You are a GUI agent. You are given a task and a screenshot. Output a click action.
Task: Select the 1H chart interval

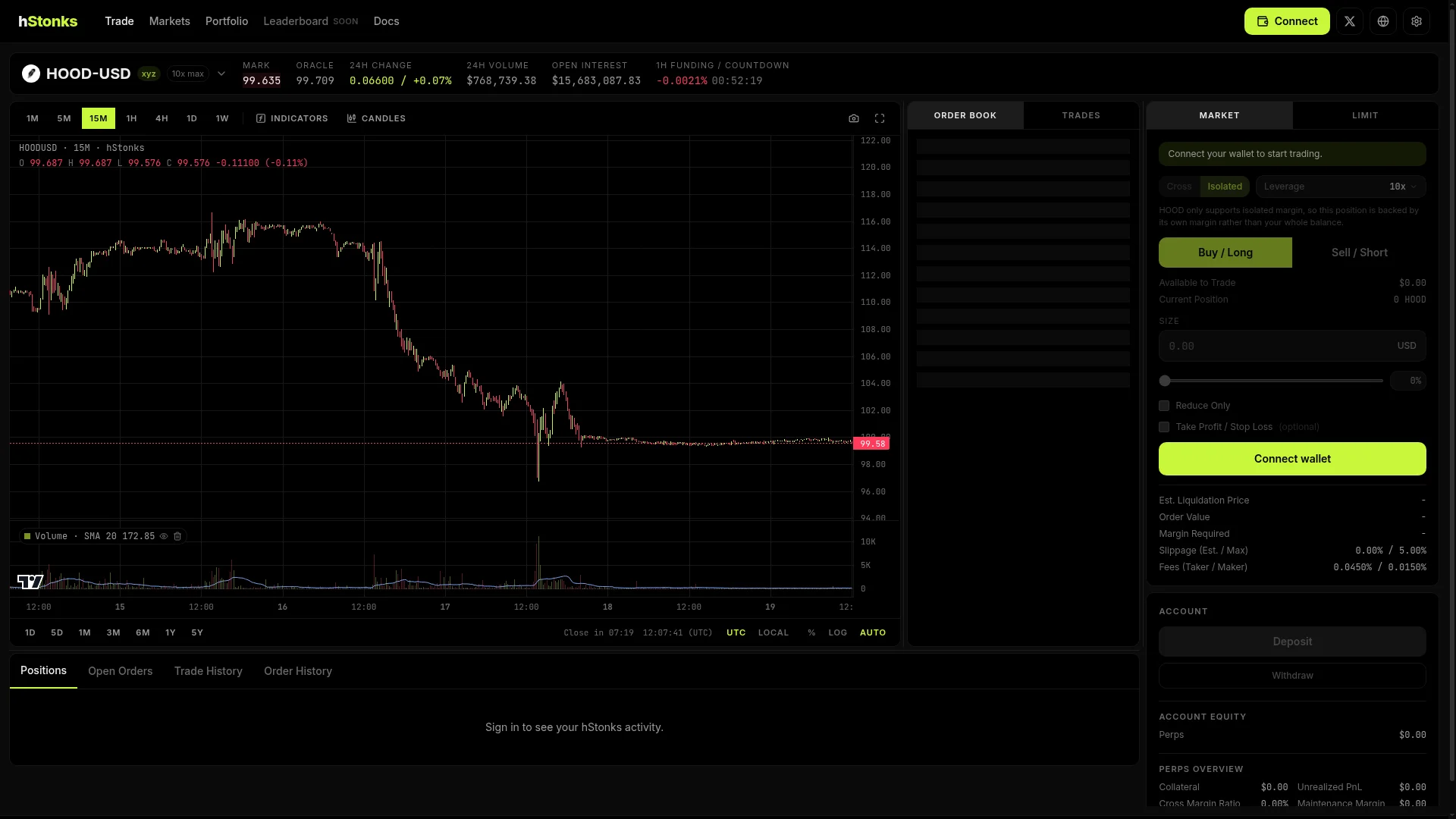(131, 118)
